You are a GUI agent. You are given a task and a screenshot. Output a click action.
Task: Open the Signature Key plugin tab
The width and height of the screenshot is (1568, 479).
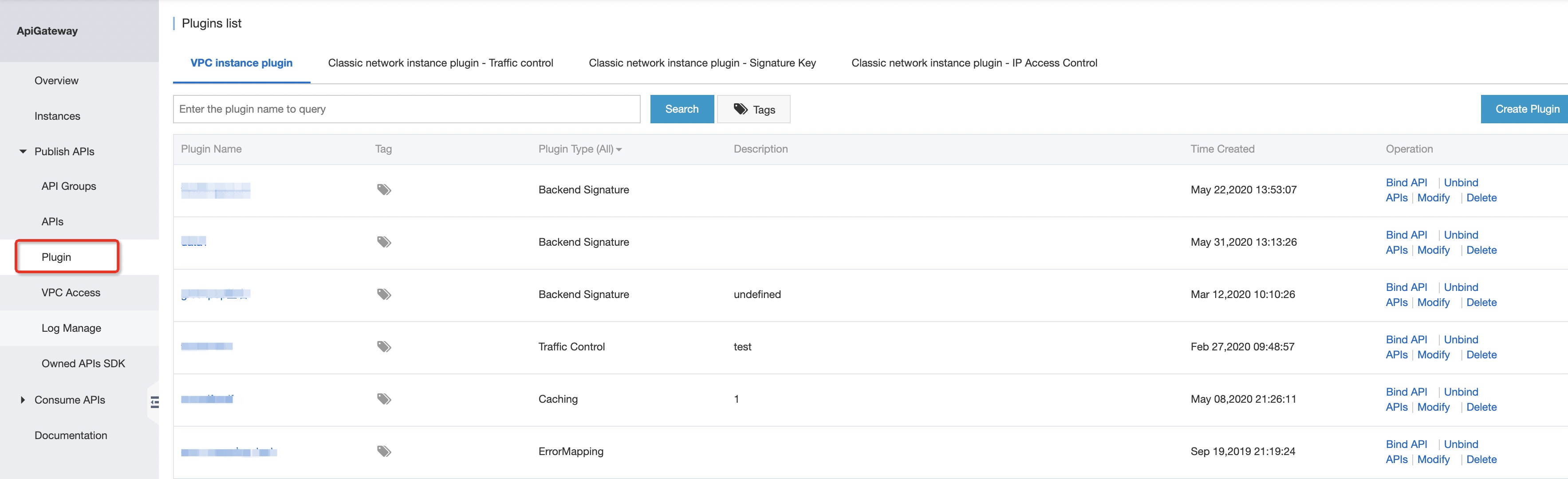[x=702, y=63]
